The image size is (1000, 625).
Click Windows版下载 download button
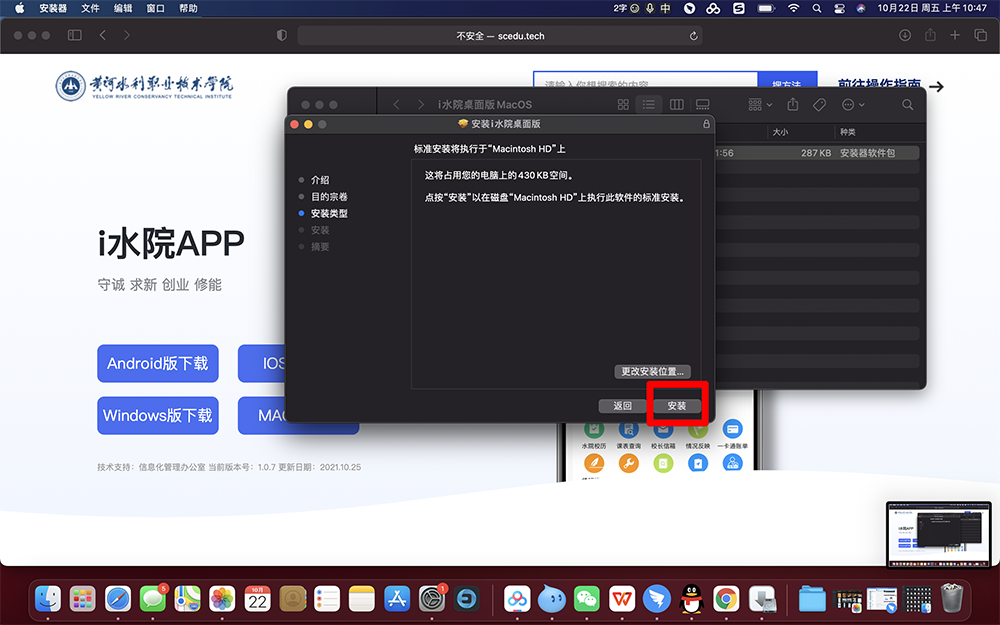point(158,416)
